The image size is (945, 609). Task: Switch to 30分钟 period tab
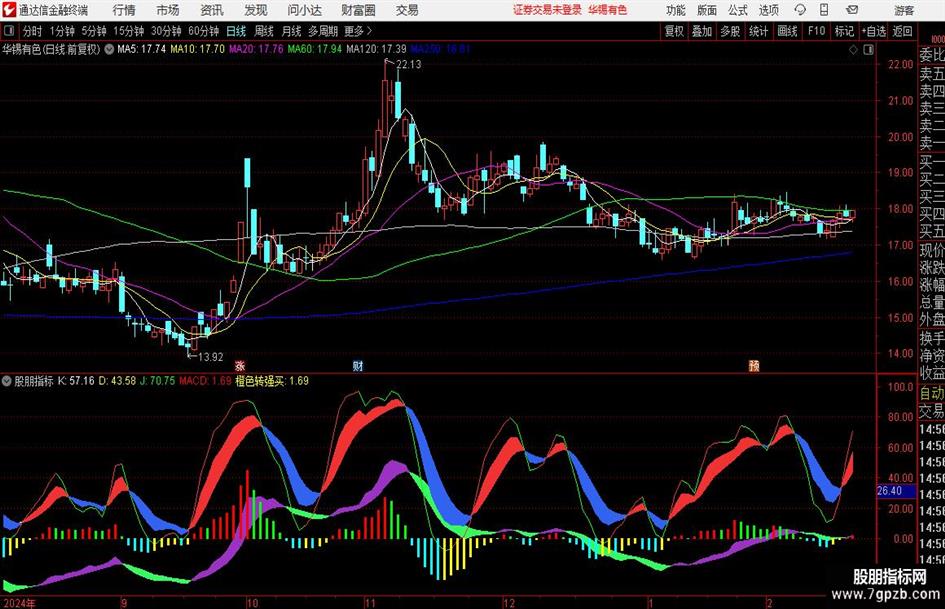[x=166, y=31]
